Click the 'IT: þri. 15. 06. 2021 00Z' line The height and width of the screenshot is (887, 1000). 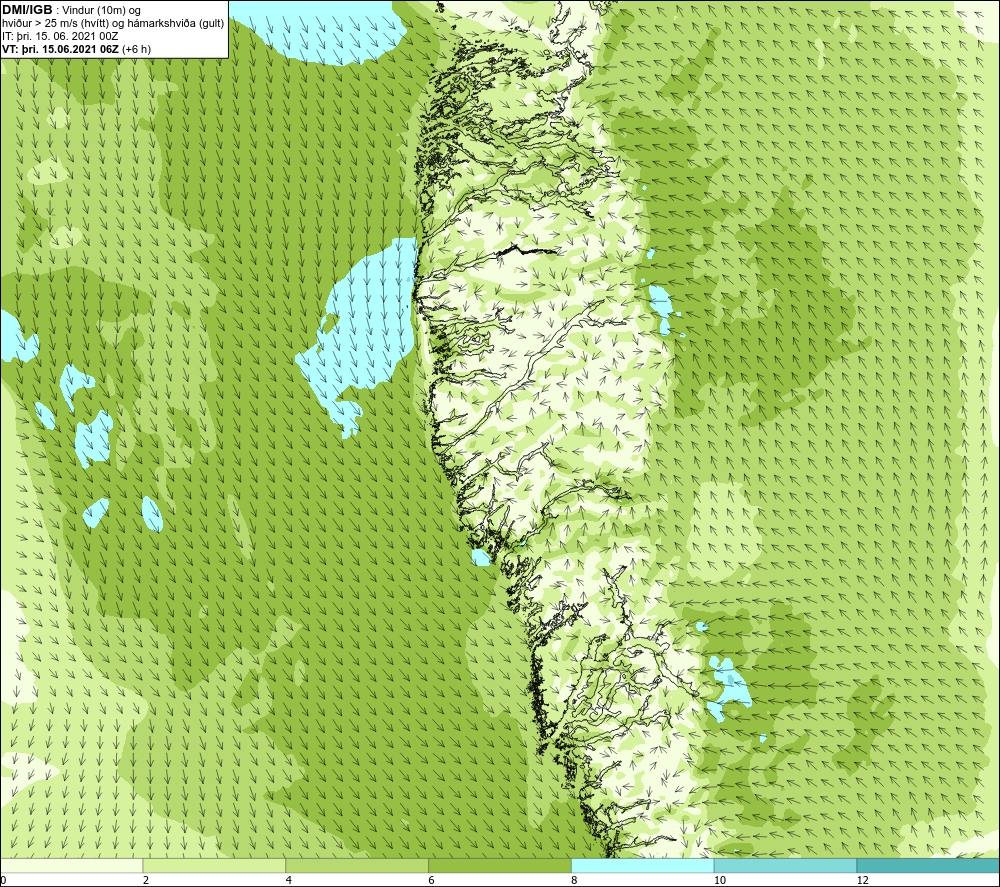pos(60,36)
